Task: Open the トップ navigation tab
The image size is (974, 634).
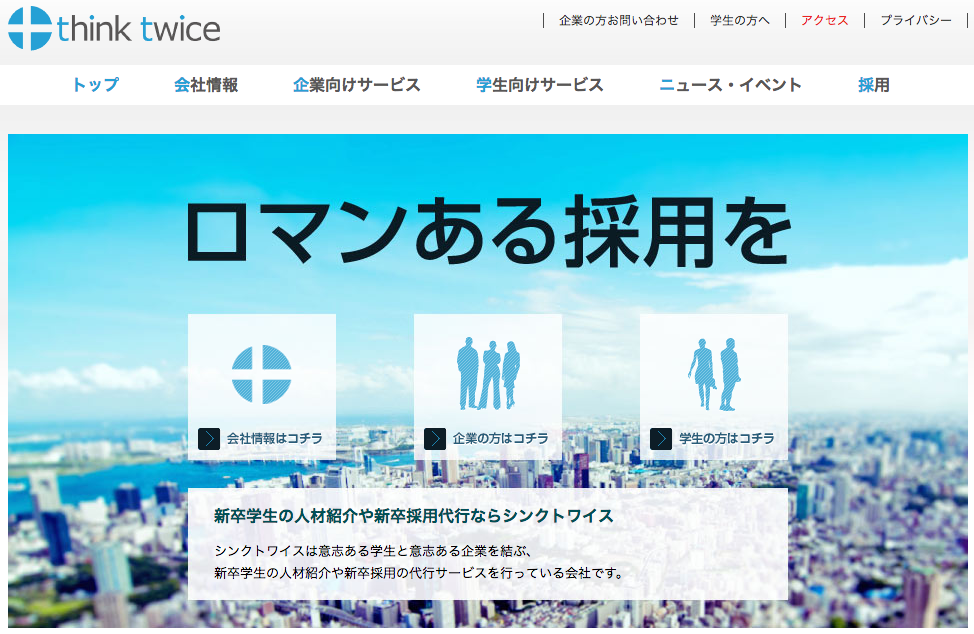Action: point(95,85)
